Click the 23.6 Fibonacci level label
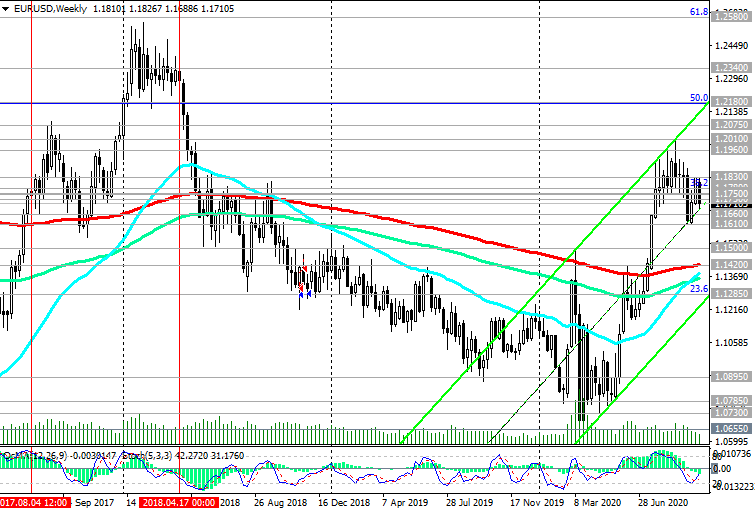This screenshot has width=755, height=513. pyautogui.click(x=699, y=289)
